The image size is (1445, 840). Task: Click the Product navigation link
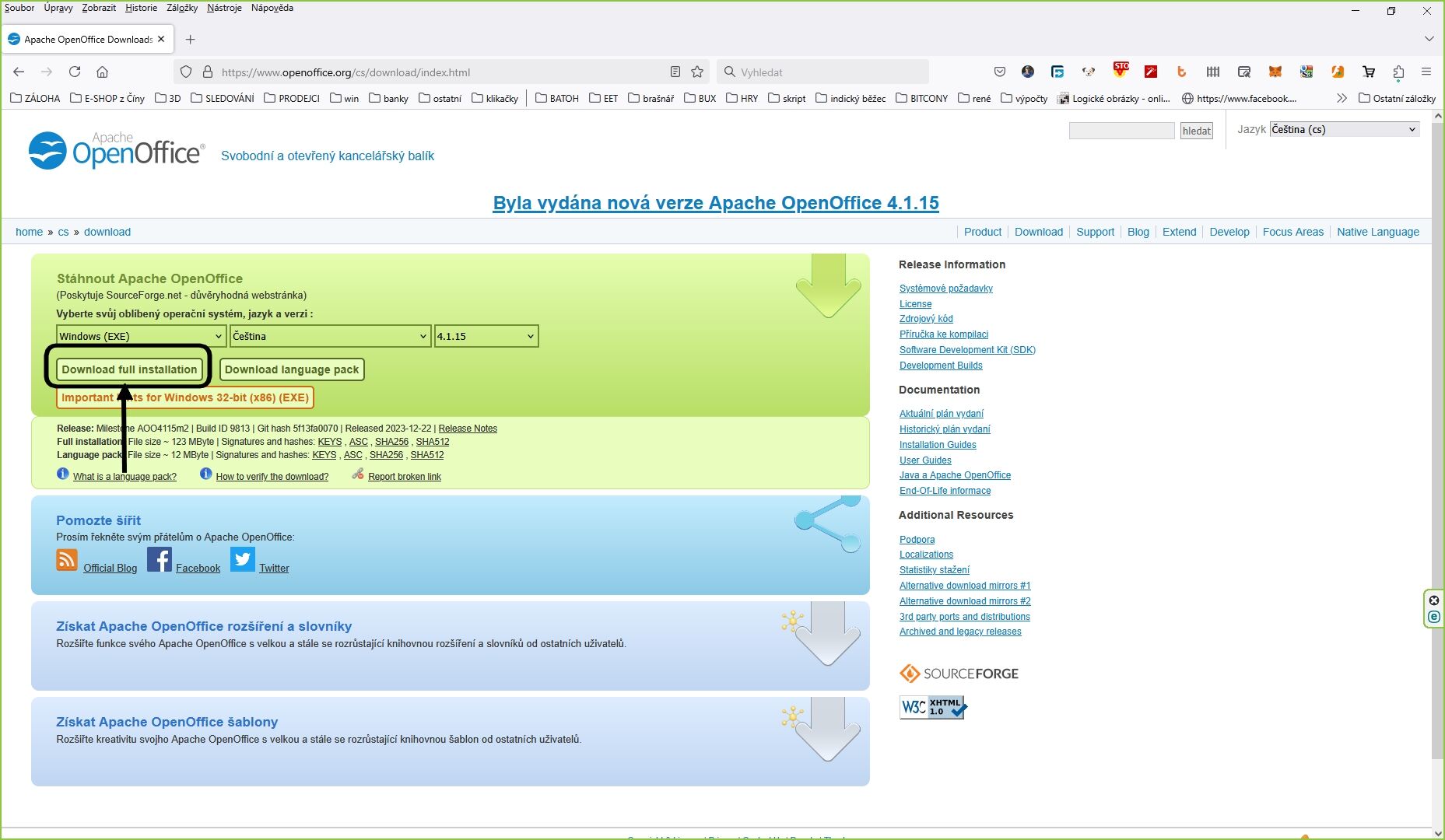click(983, 232)
